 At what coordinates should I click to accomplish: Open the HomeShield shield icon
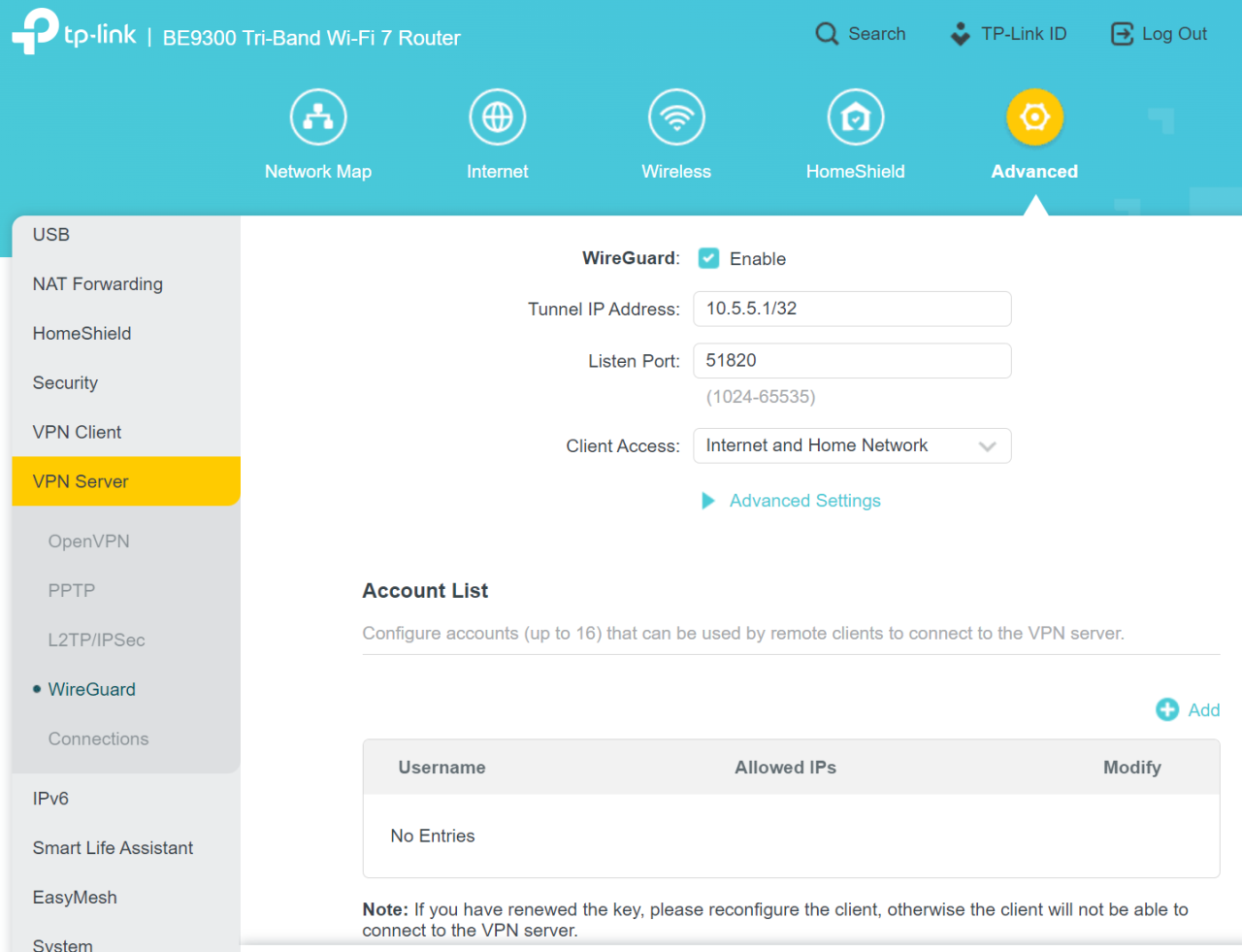coord(855,116)
